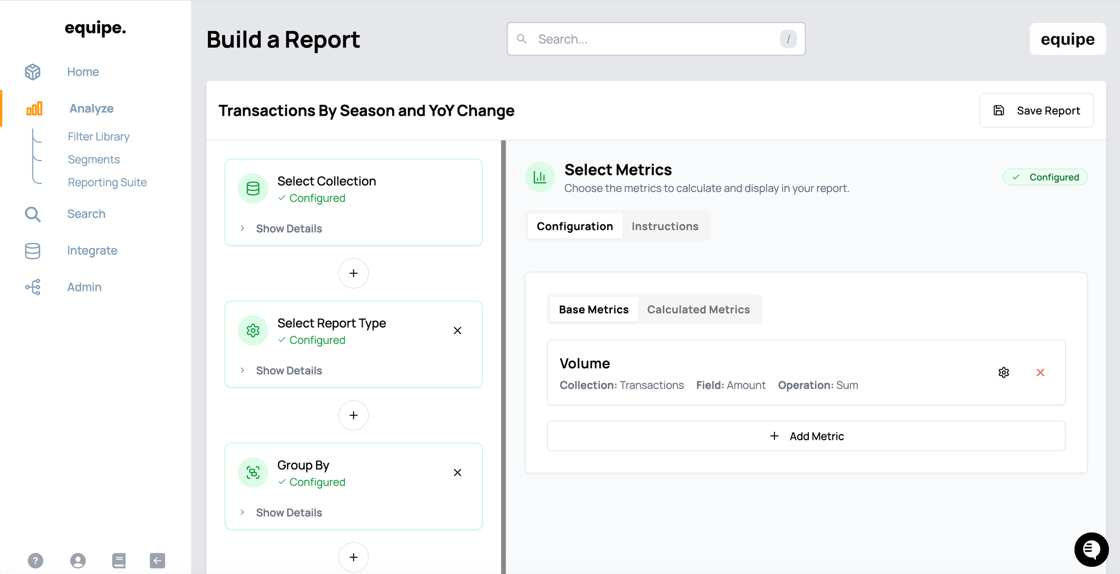
Task: Open the documentation book icon
Action: pos(119,560)
